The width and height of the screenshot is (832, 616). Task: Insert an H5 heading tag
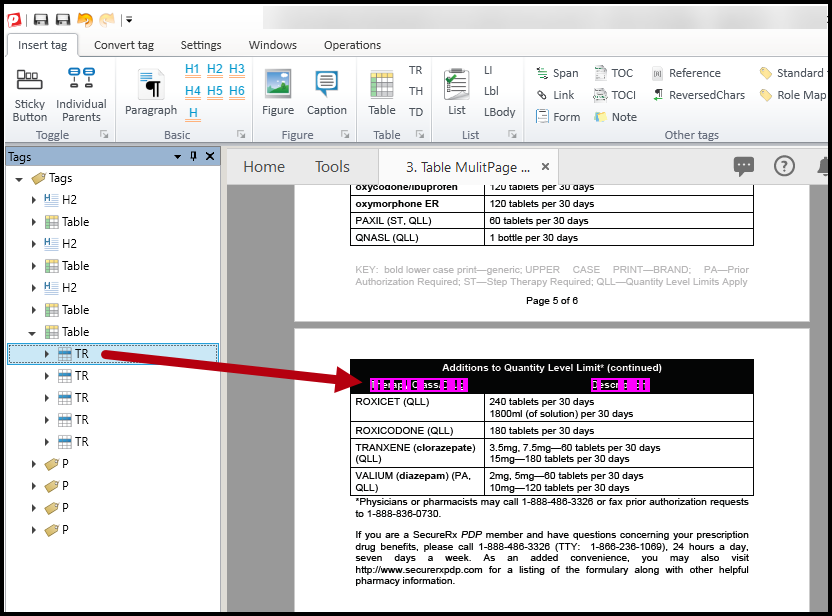click(215, 91)
